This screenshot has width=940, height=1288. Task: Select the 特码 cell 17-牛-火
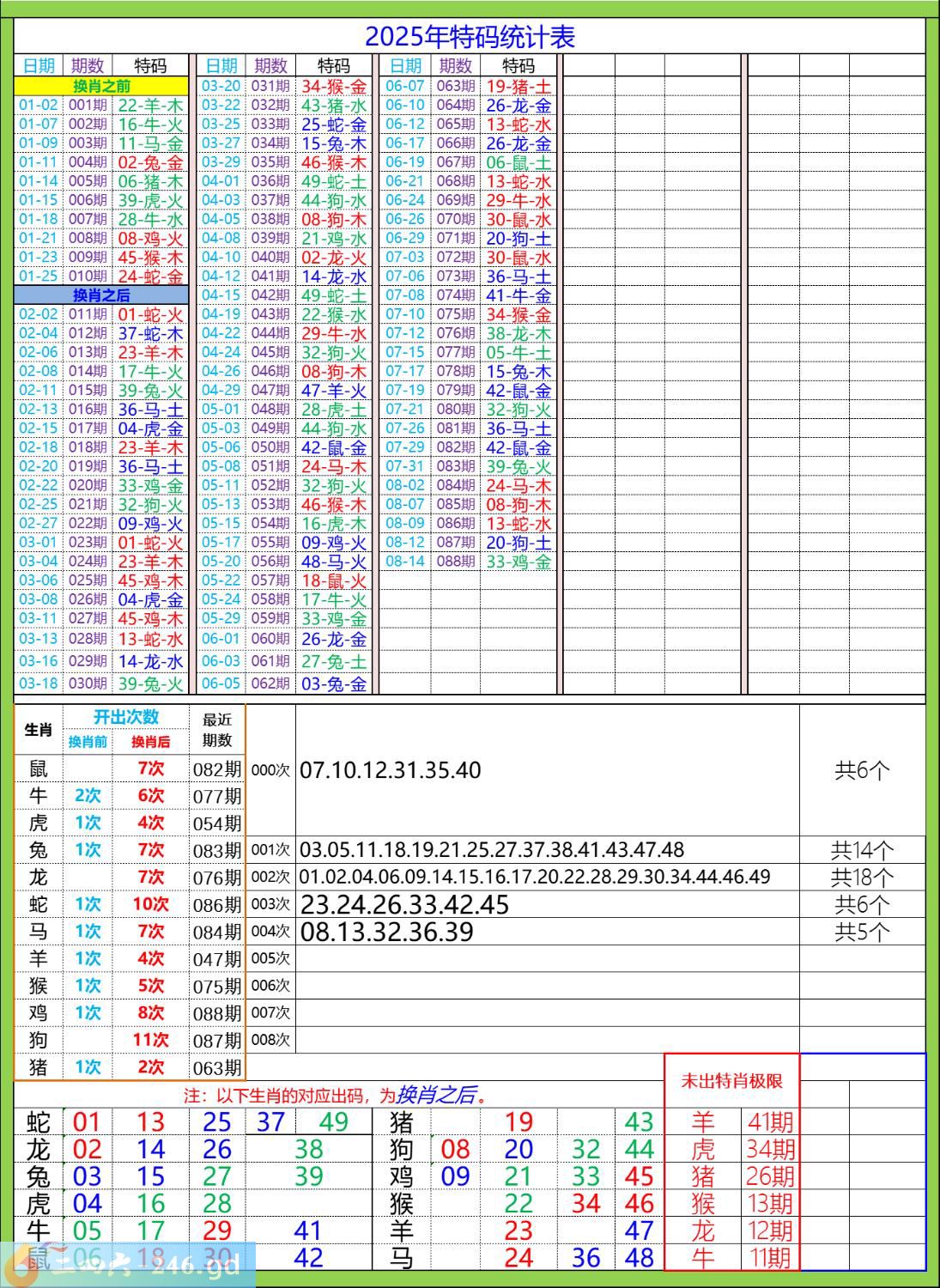click(x=151, y=372)
